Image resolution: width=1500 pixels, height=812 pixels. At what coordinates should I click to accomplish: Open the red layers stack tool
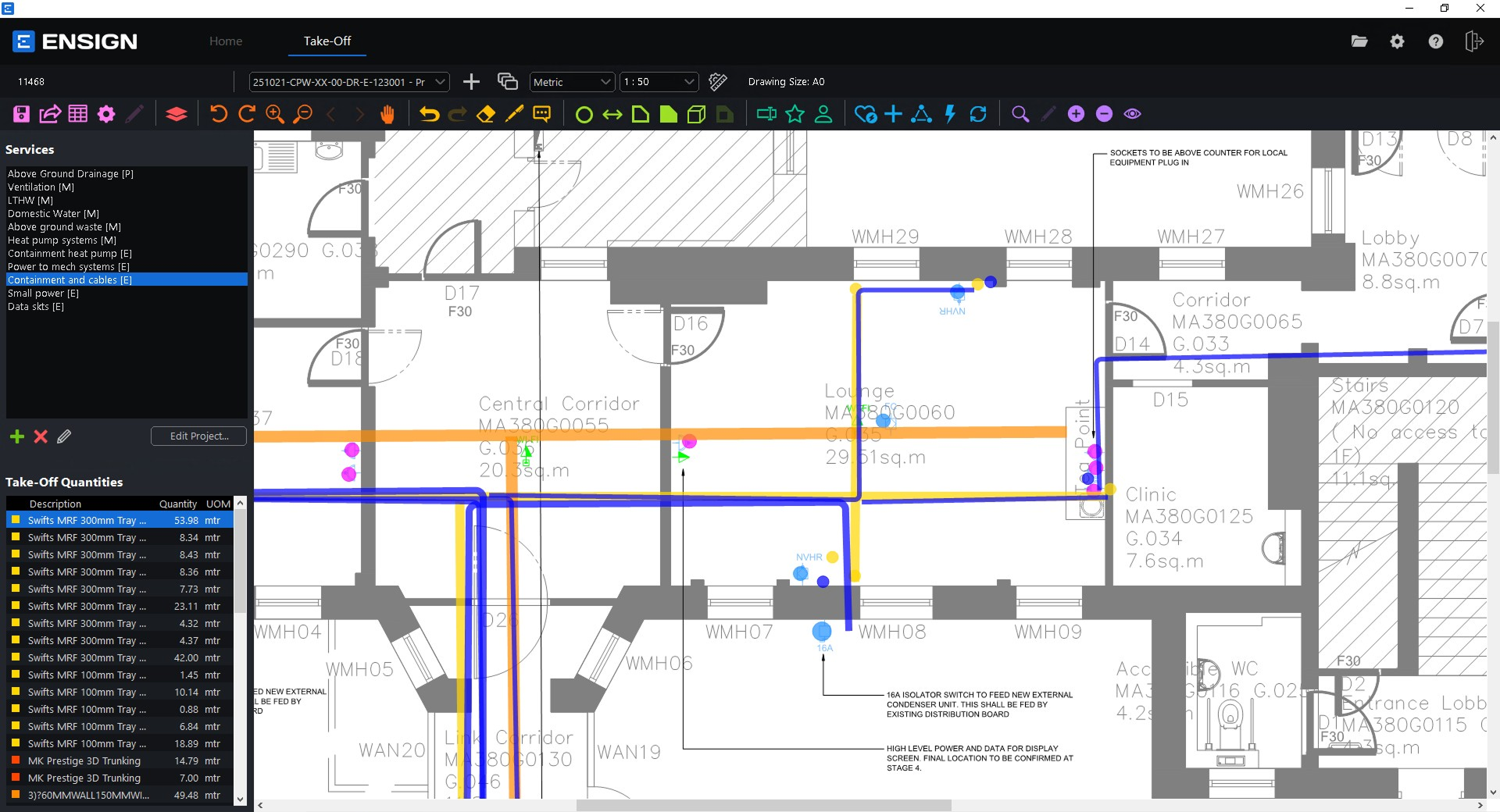177,114
